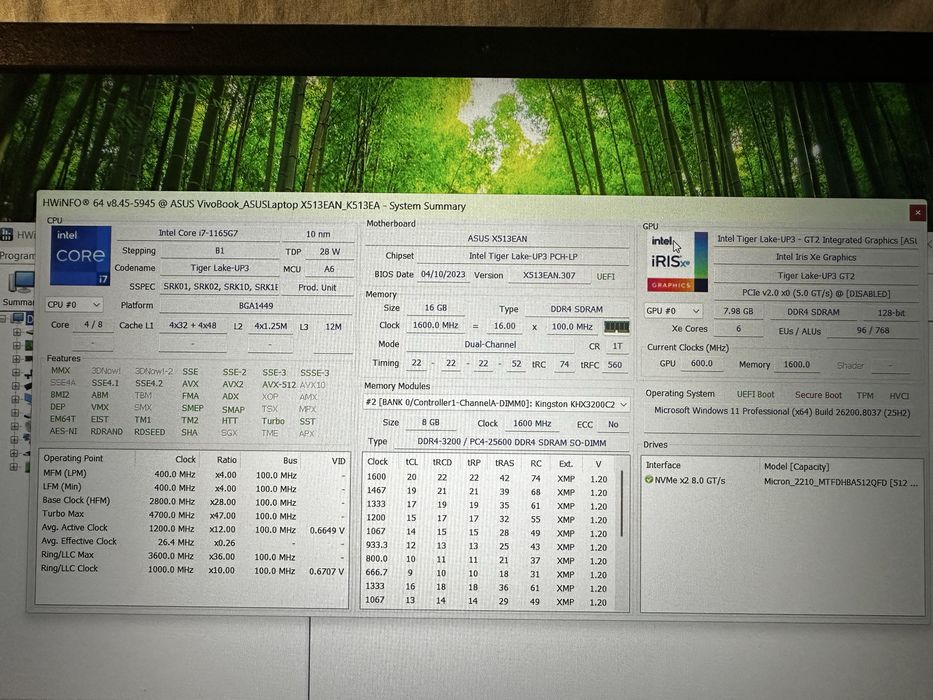Click the Chipset field Intel Tiger Lake-UP3 PCH-LP

pos(523,256)
